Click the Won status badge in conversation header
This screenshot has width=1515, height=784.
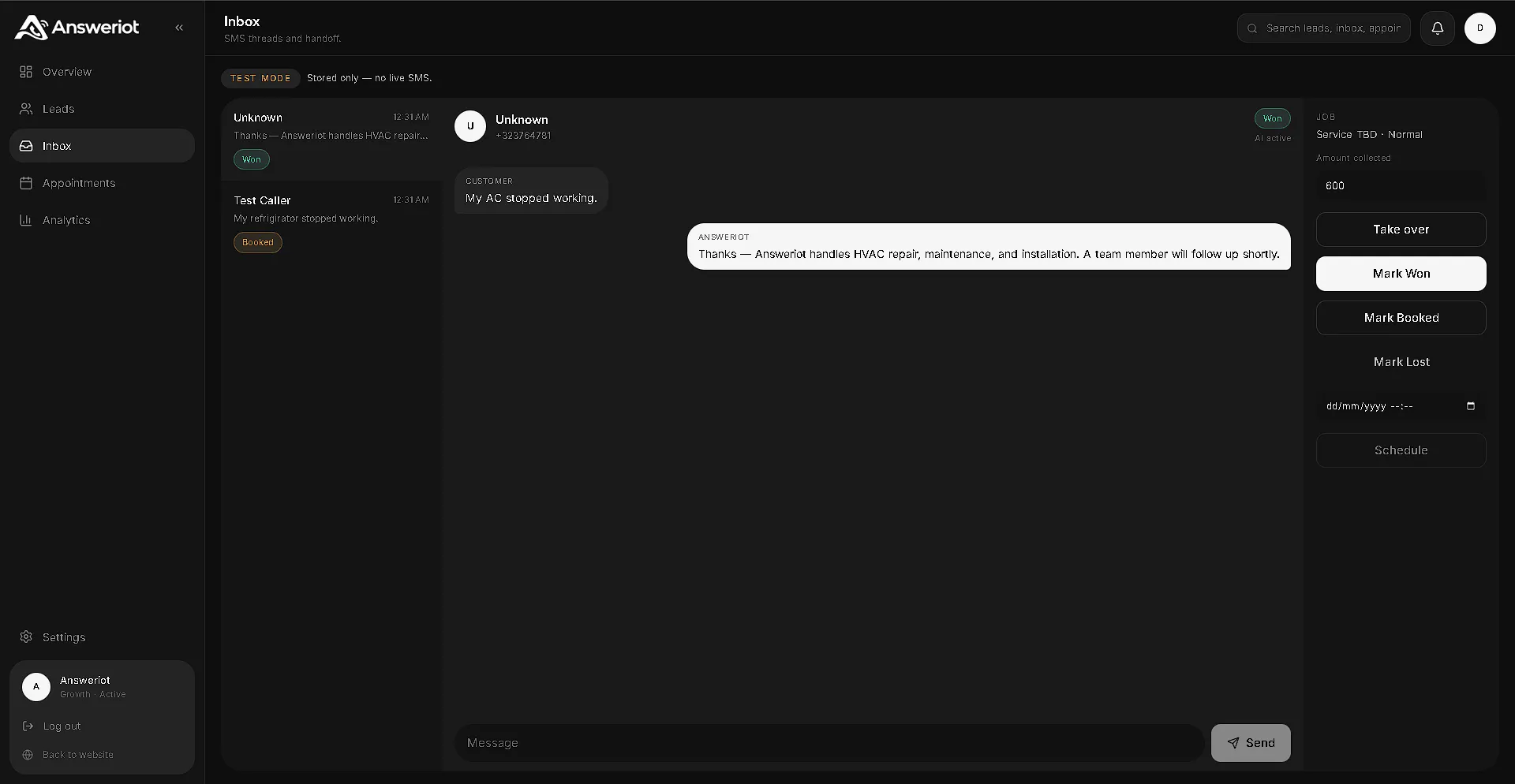click(x=1273, y=118)
